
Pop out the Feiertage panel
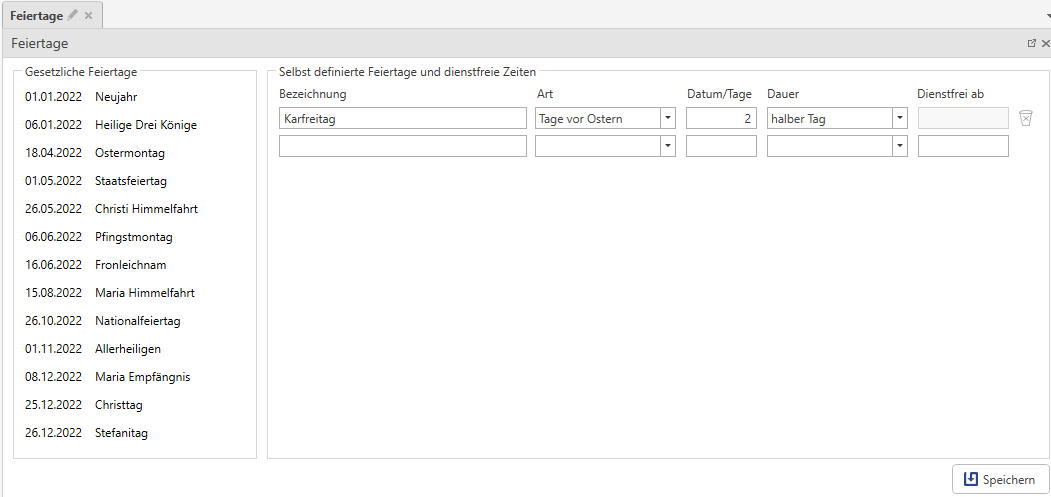[x=1031, y=44]
